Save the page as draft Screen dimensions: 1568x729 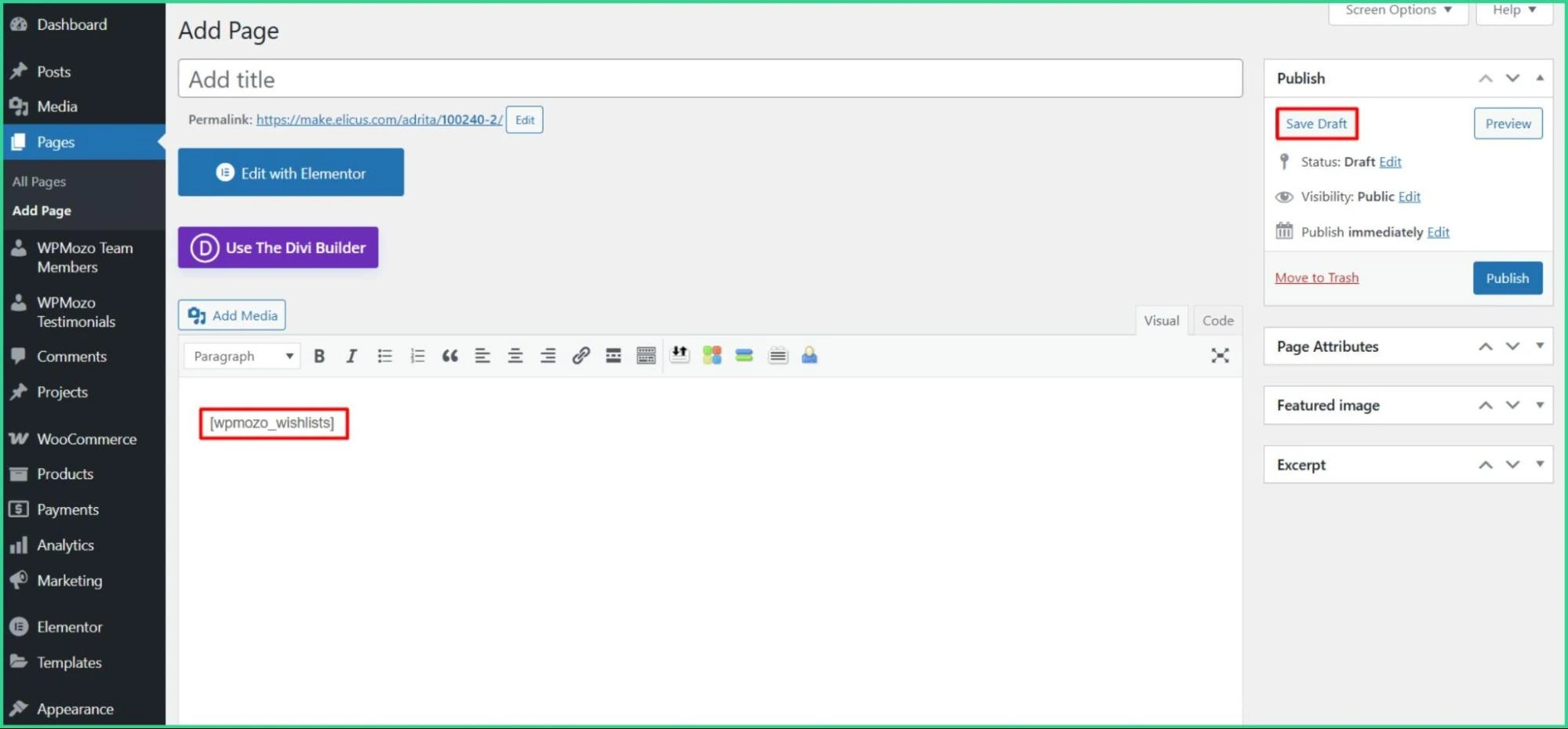1316,124
